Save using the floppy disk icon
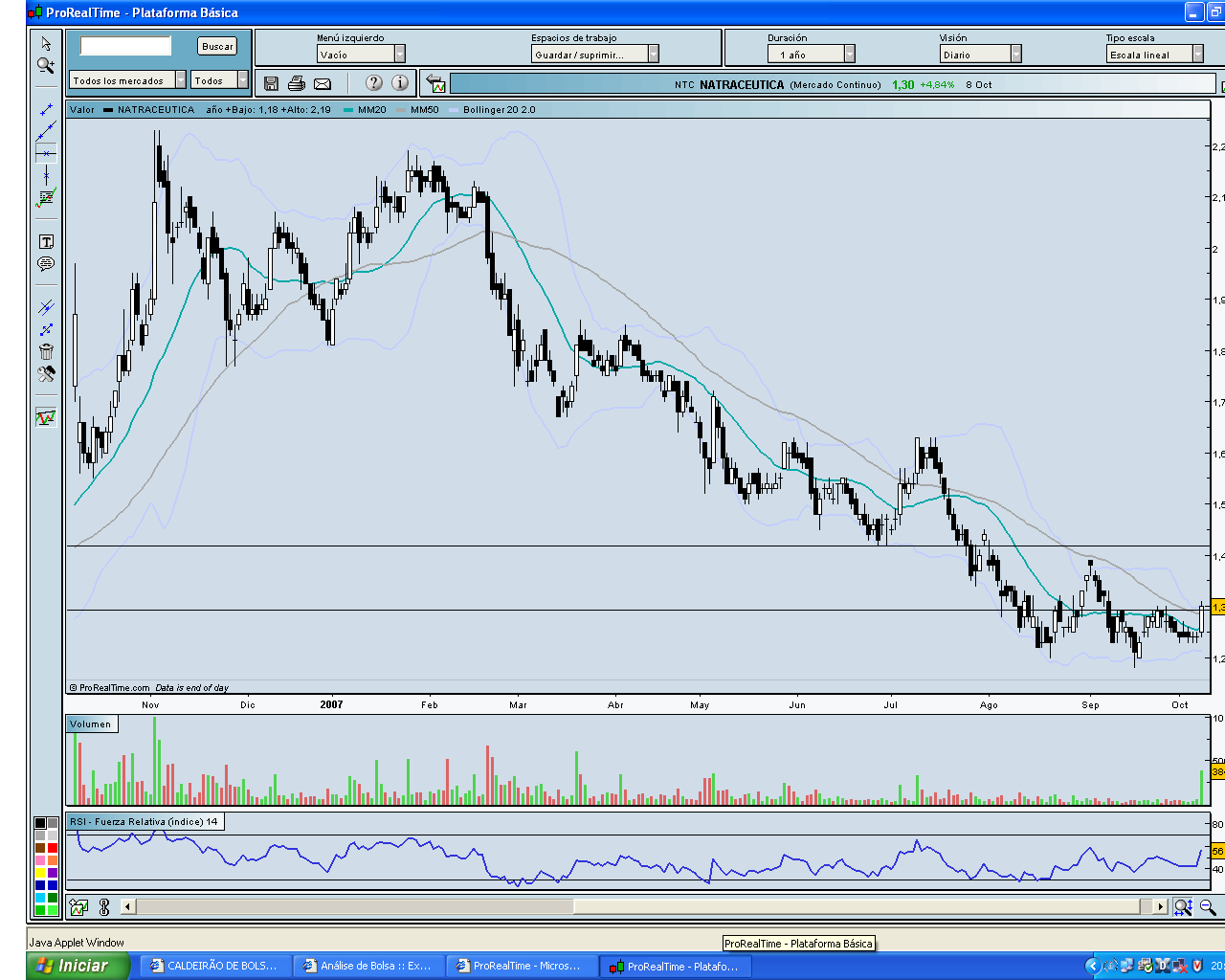The height and width of the screenshot is (980, 1225). pos(271,84)
